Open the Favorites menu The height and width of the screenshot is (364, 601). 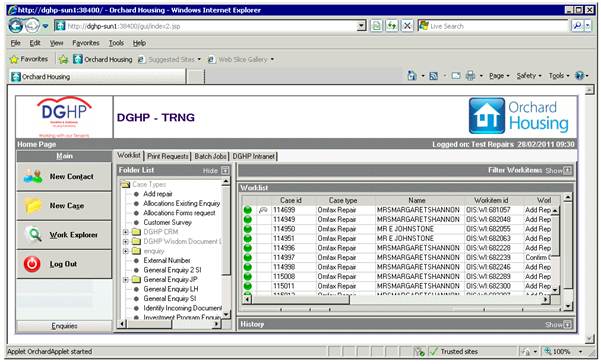tap(85, 43)
